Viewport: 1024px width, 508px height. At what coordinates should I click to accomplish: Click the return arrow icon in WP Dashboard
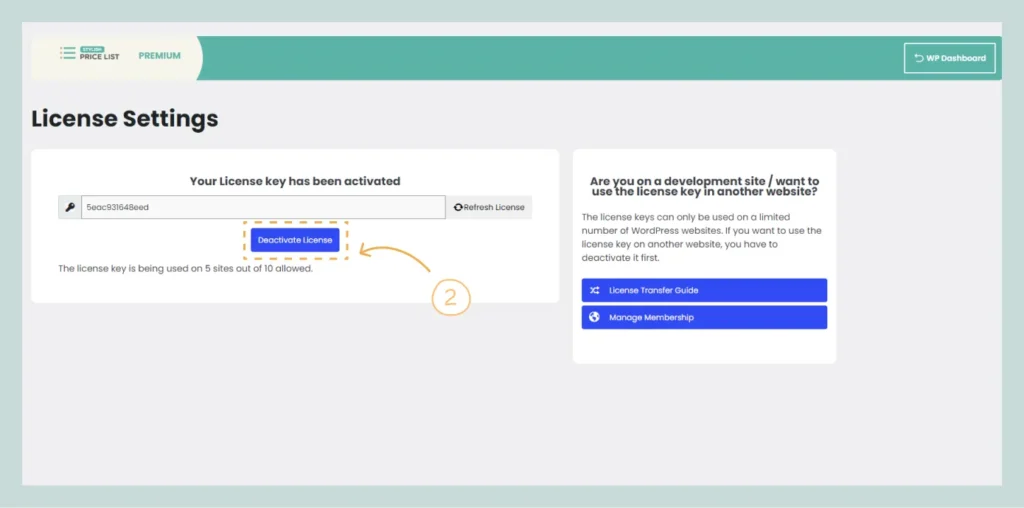[919, 58]
